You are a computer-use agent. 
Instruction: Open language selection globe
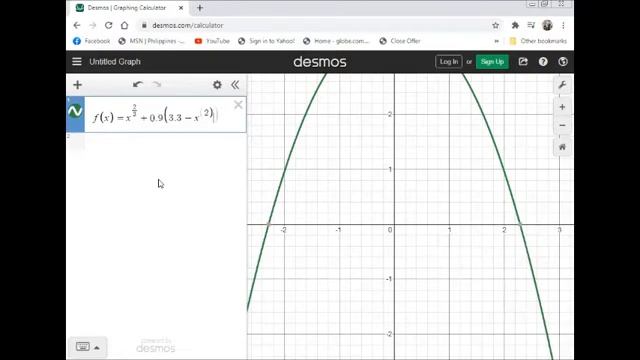point(563,62)
